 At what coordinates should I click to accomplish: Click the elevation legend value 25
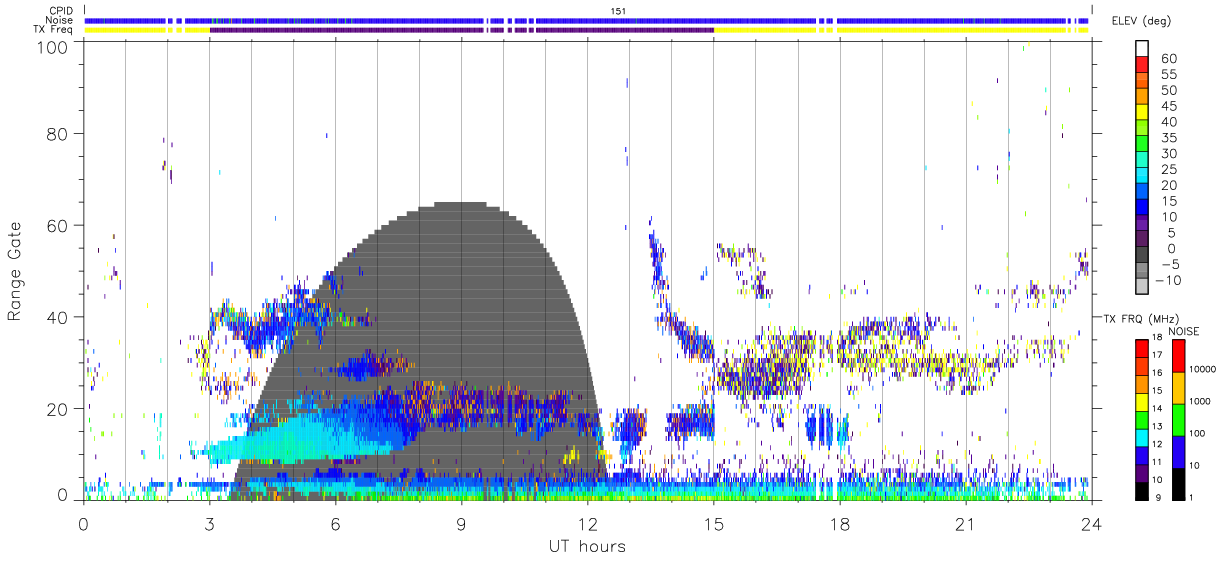coord(1168,170)
